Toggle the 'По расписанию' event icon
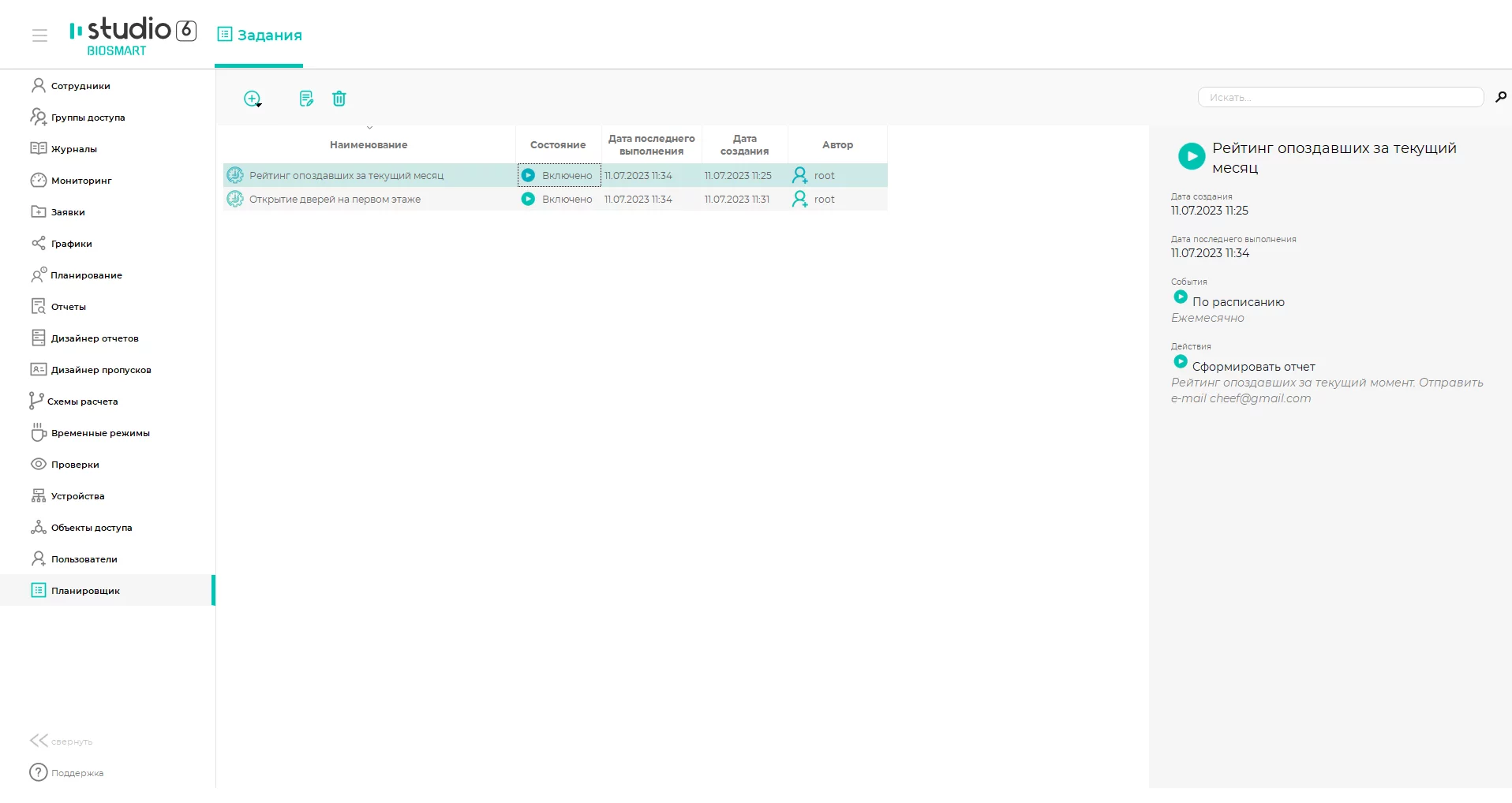 pyautogui.click(x=1181, y=297)
